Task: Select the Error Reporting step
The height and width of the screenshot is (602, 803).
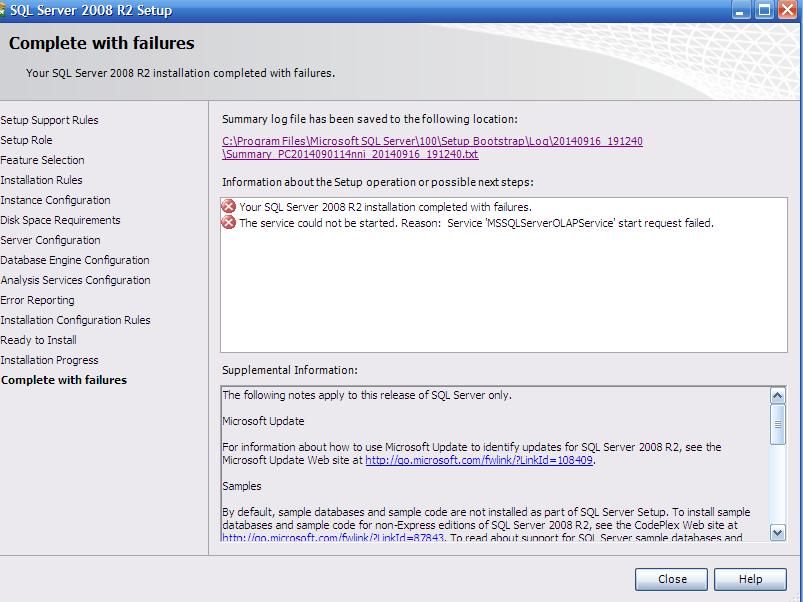Action: point(37,299)
